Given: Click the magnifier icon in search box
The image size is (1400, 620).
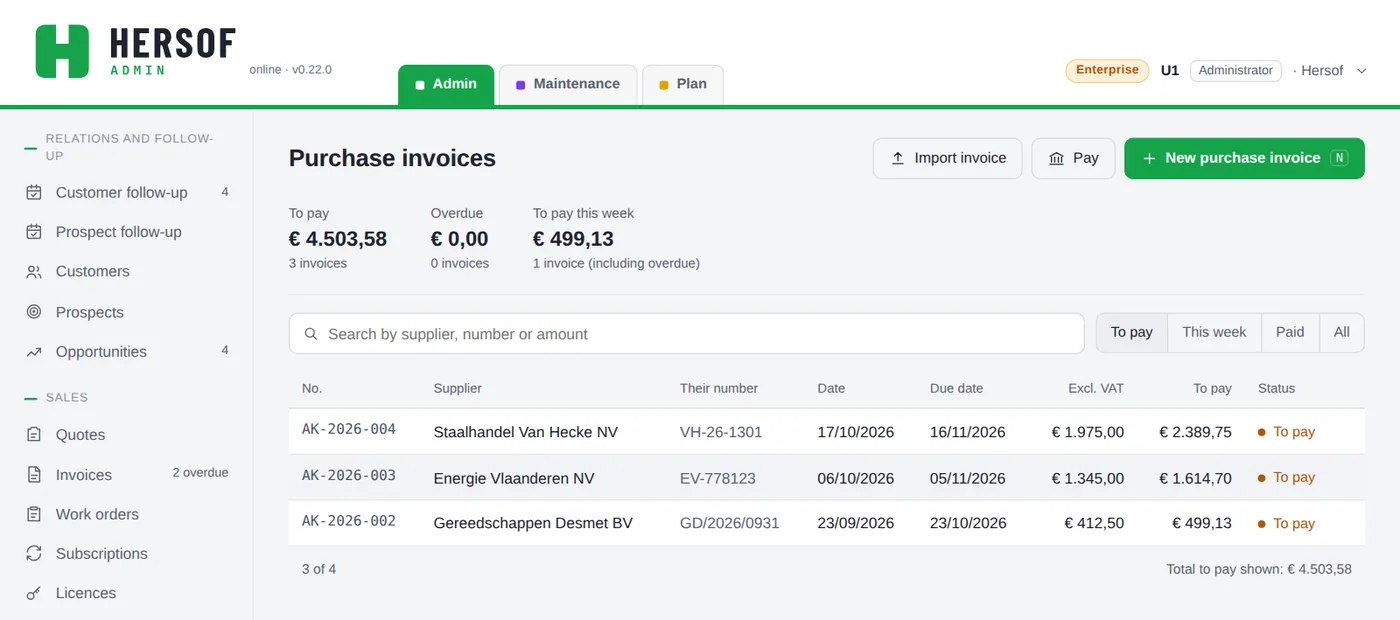Looking at the screenshot, I should click(x=311, y=334).
